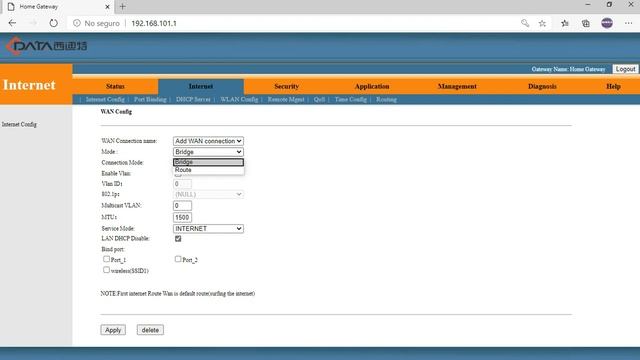Select Route in the open dropdown list
Viewport: 640px width, 360px height.
point(208,170)
